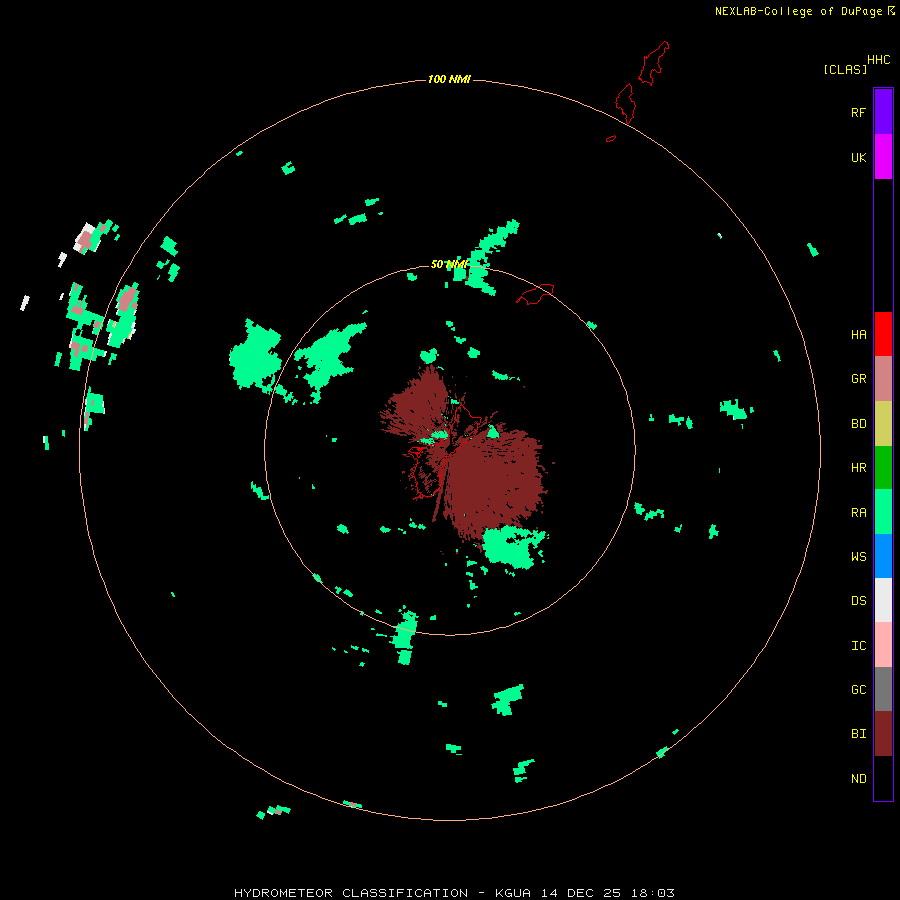Select the GR legend color block
Screen dimensions: 900x900
tap(883, 379)
